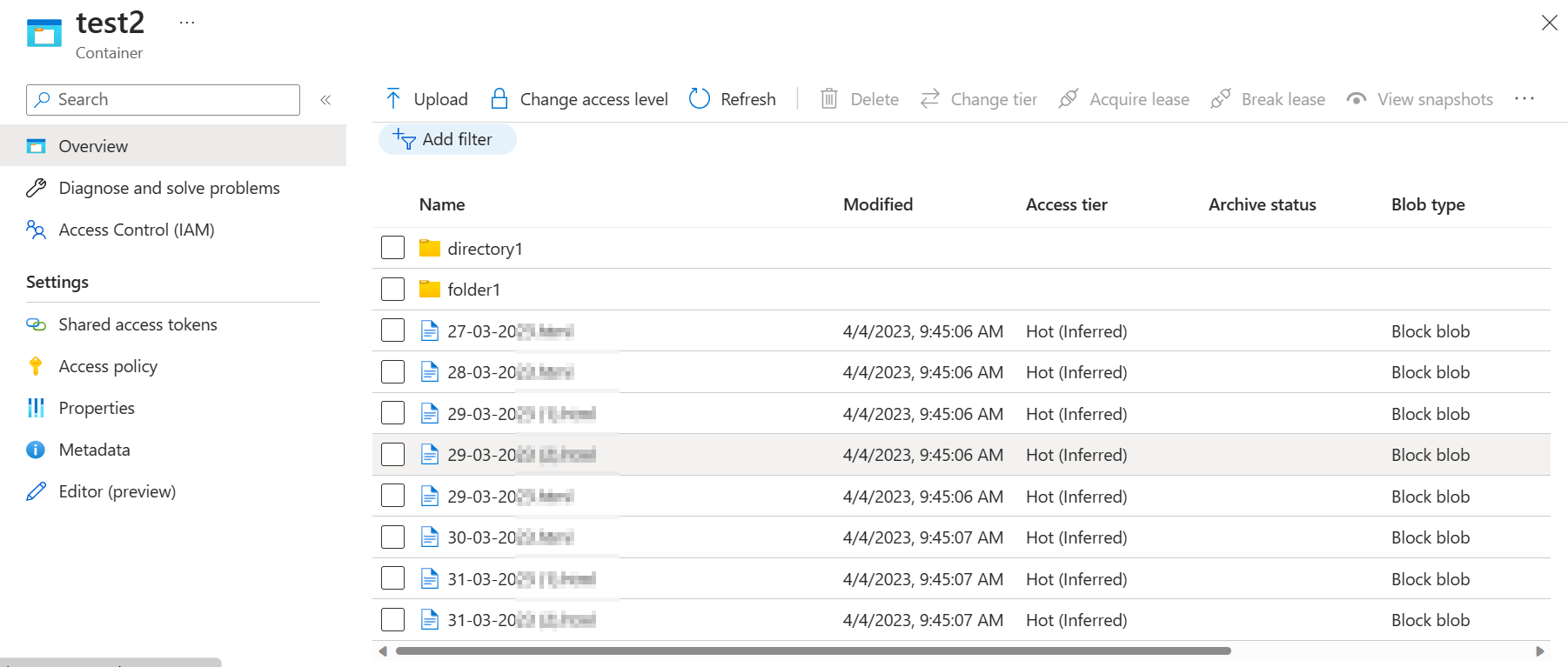Sort by the Access tier column header
Viewport: 1568px width, 667px height.
coord(1066,204)
